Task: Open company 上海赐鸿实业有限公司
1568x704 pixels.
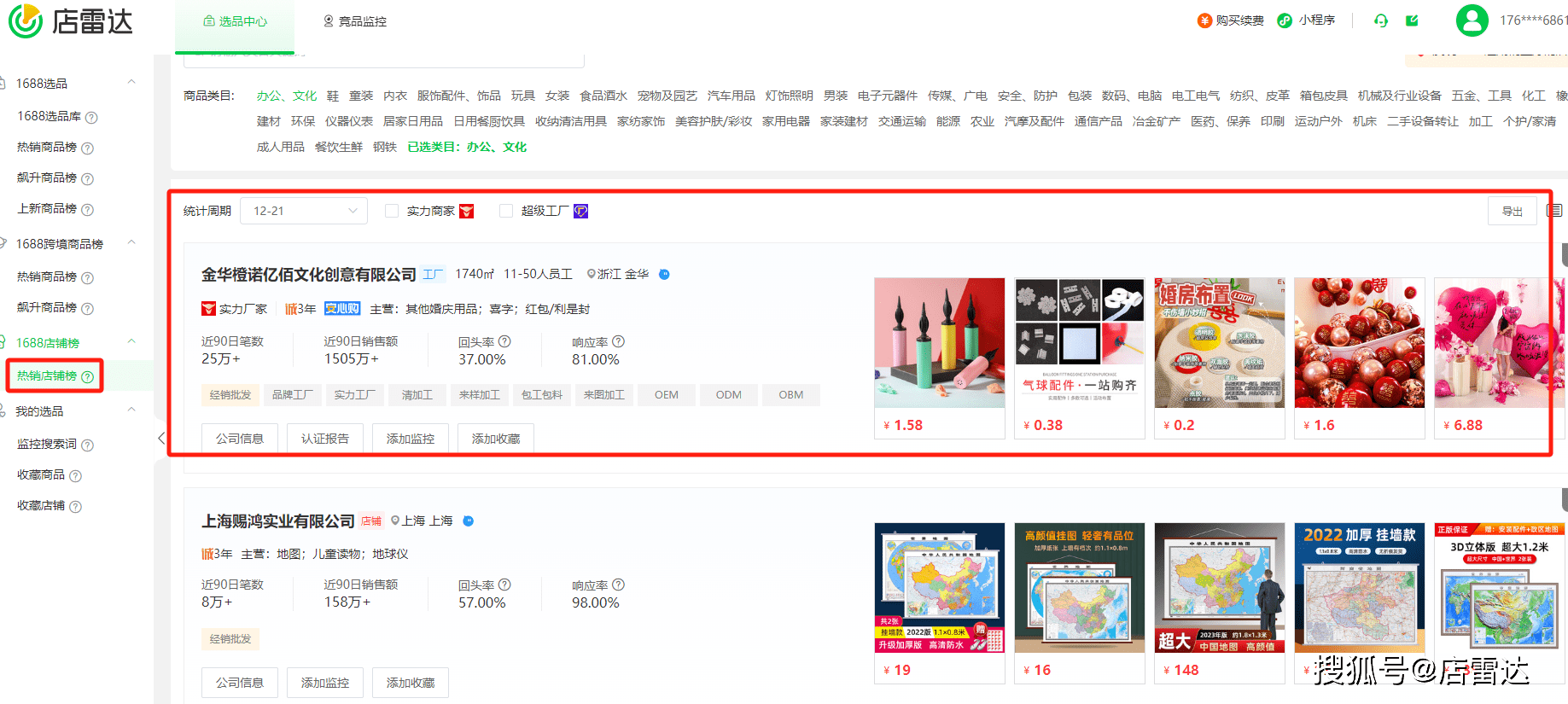Action: click(278, 521)
